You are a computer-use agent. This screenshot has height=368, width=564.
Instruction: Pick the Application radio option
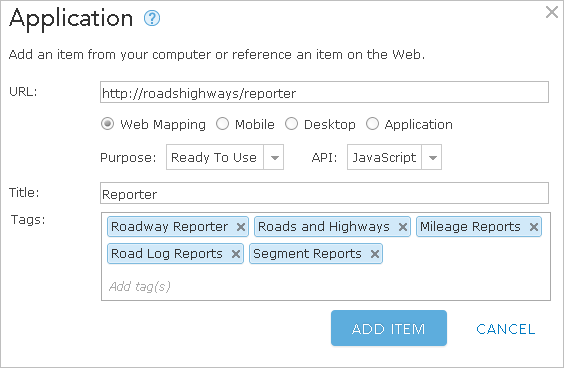point(372,124)
